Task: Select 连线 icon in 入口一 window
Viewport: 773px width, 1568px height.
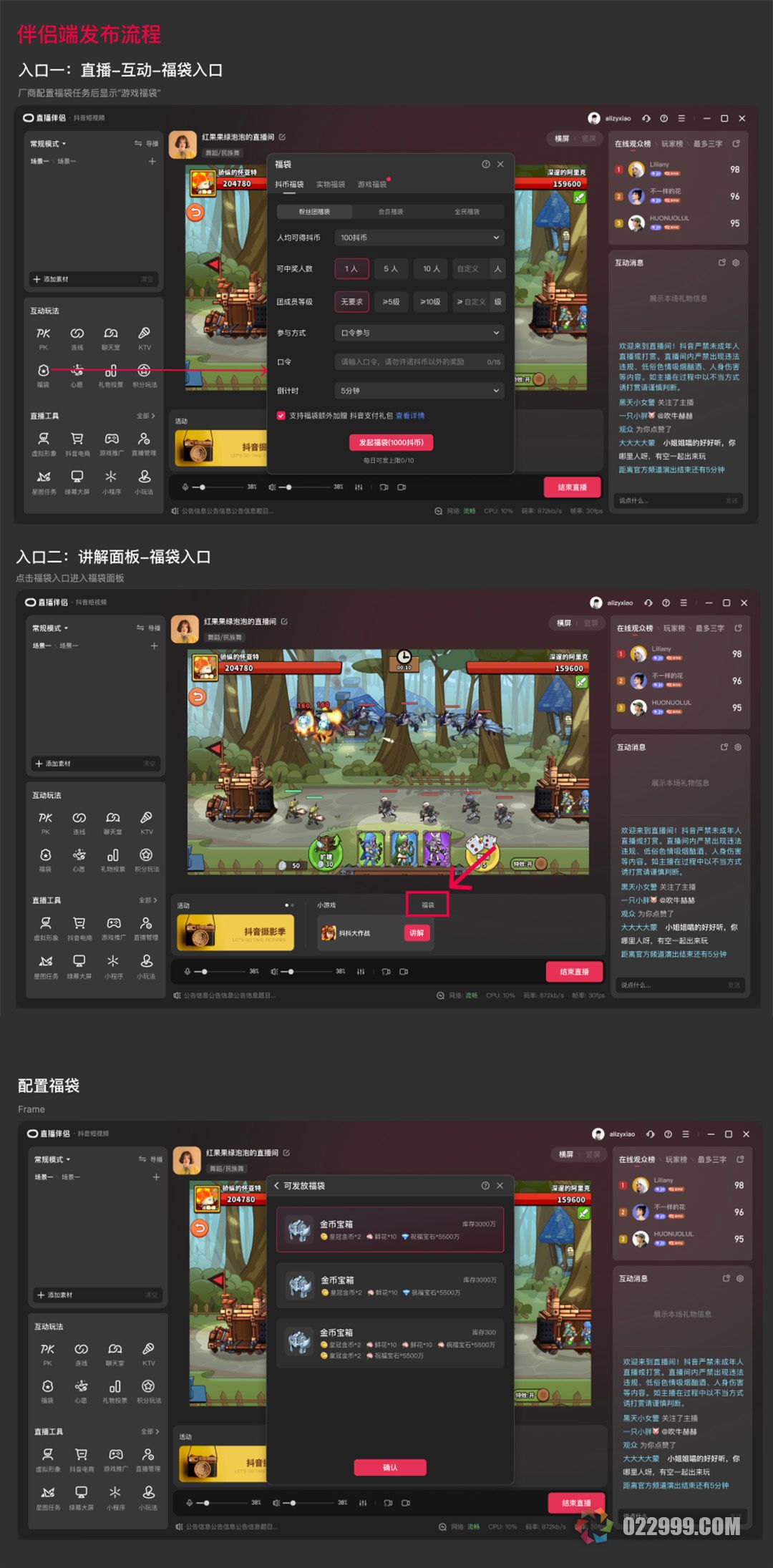Action: pos(77,333)
